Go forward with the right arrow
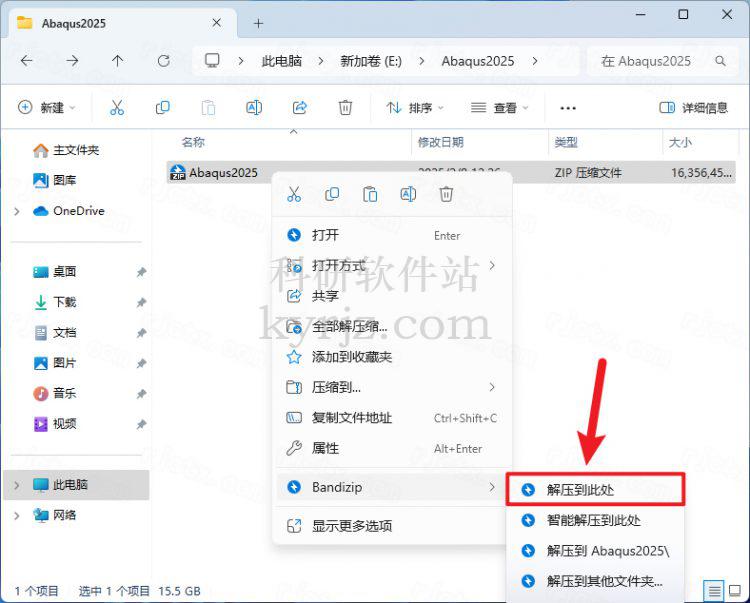The width and height of the screenshot is (750, 603). click(x=72, y=61)
